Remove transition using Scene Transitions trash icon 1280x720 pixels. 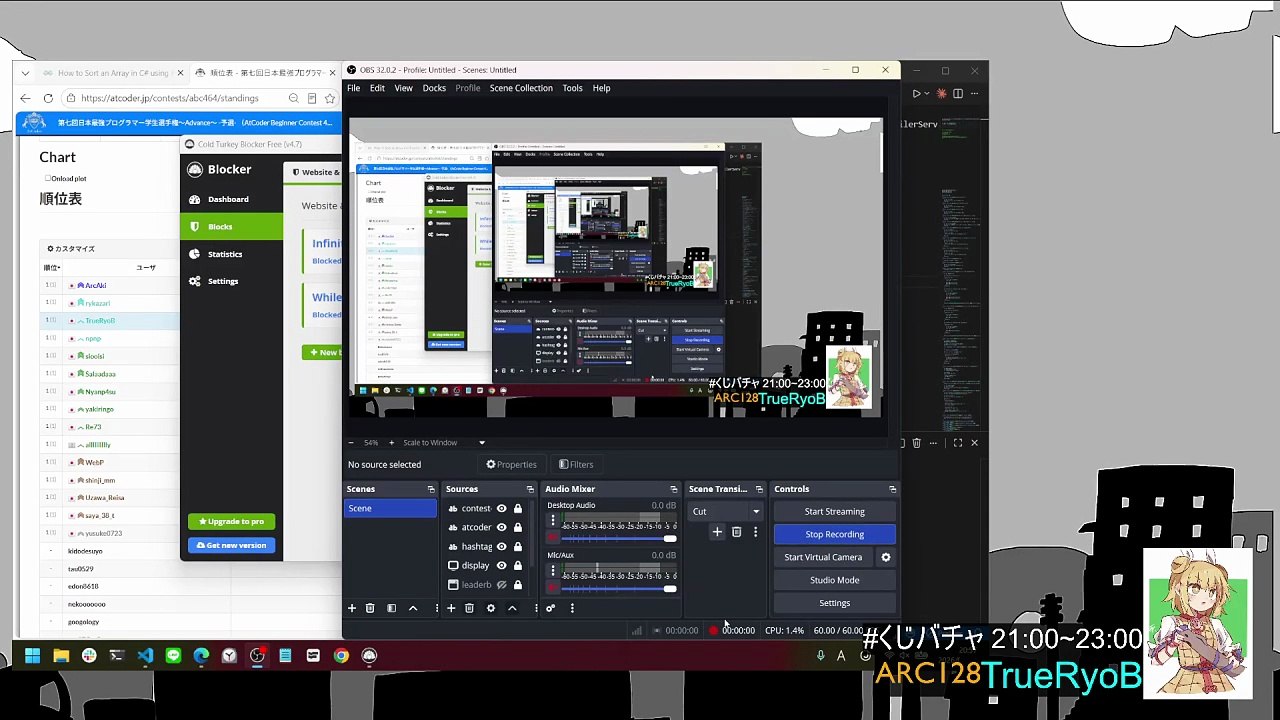coord(737,532)
